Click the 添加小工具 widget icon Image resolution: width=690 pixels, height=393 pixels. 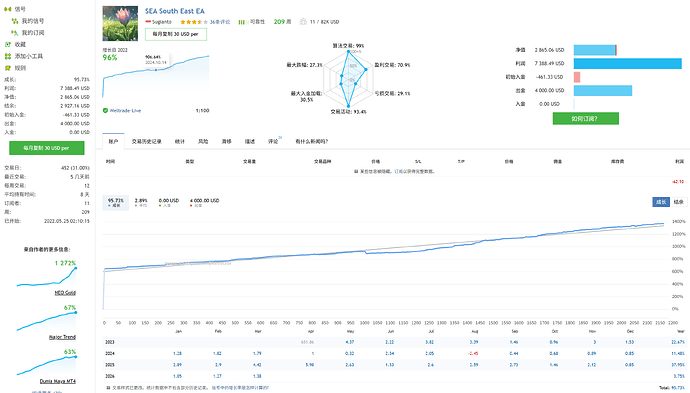click(x=7, y=56)
